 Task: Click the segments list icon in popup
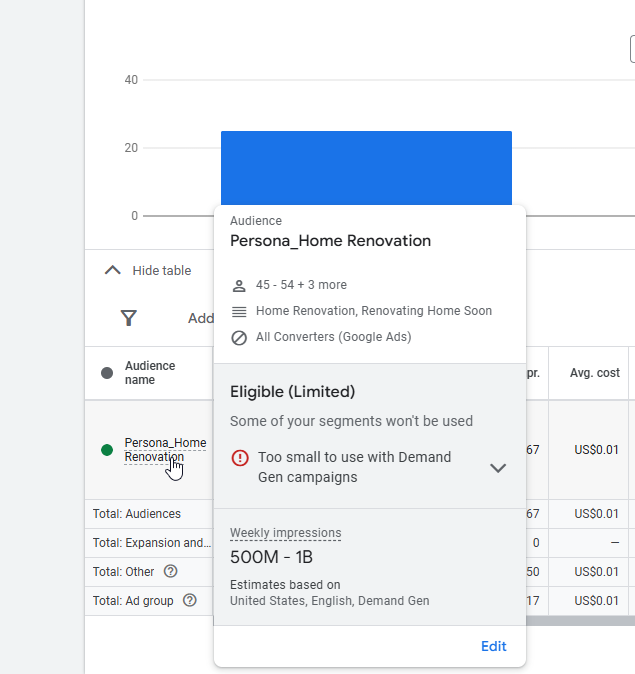239,311
